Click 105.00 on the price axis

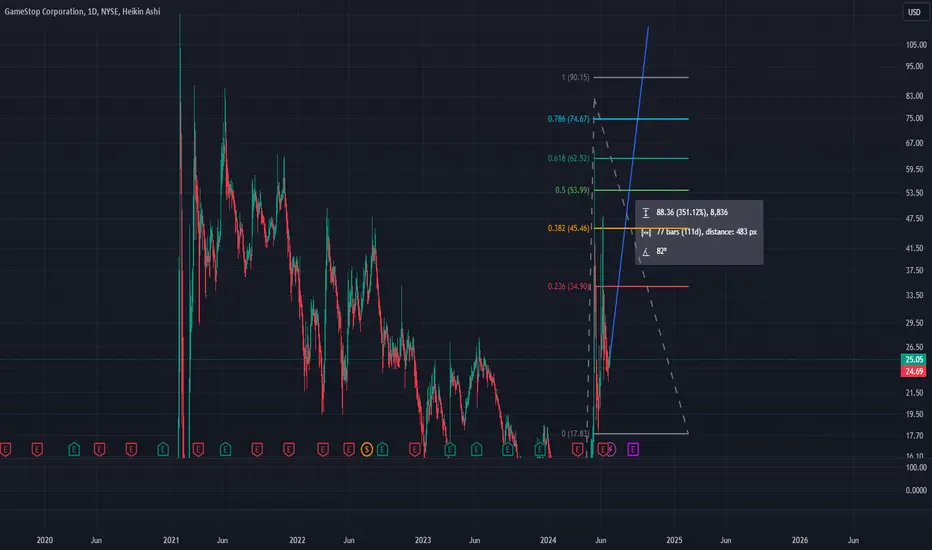click(916, 45)
